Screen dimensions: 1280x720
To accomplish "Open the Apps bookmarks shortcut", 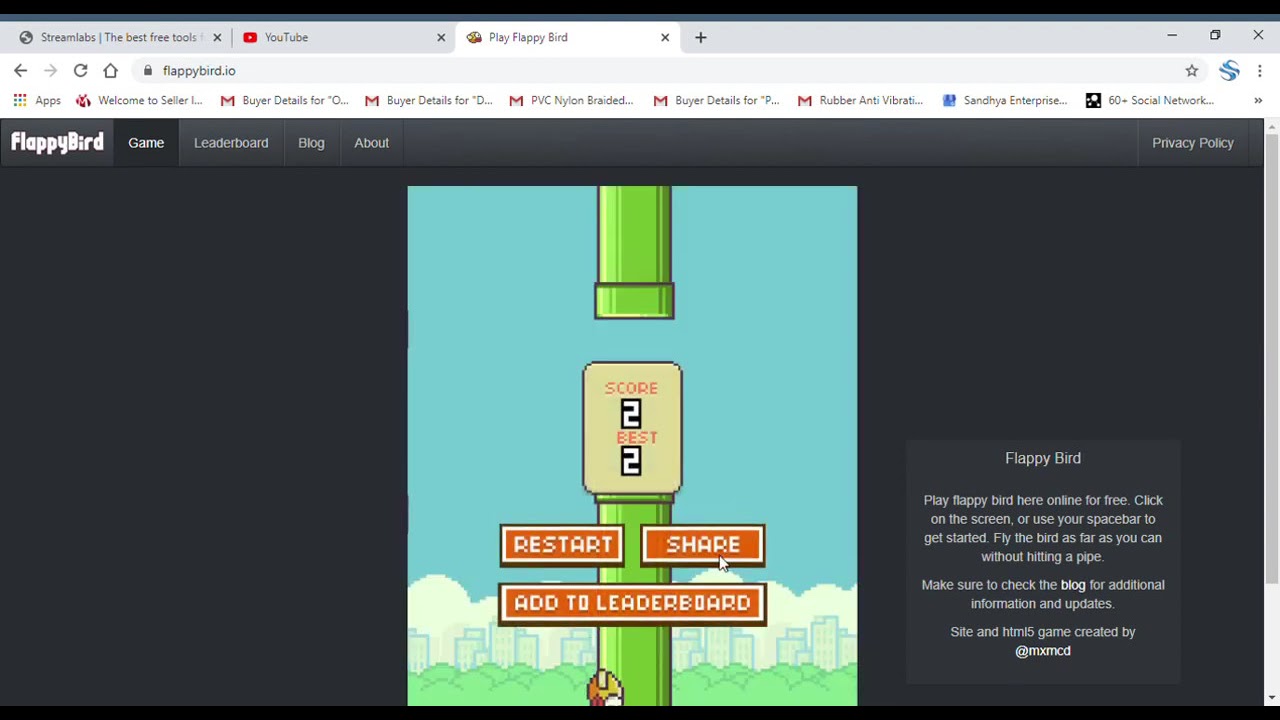I will pyautogui.click(x=37, y=100).
